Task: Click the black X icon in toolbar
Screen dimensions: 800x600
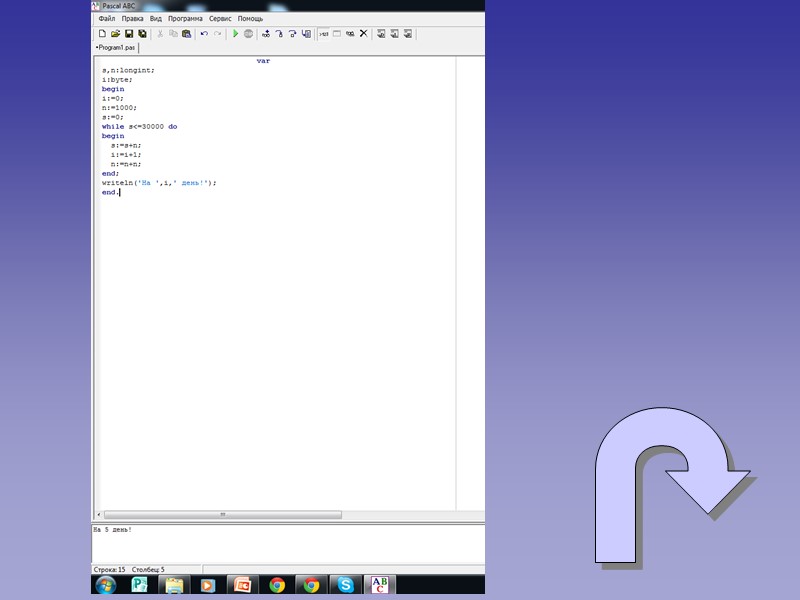Action: [x=363, y=34]
